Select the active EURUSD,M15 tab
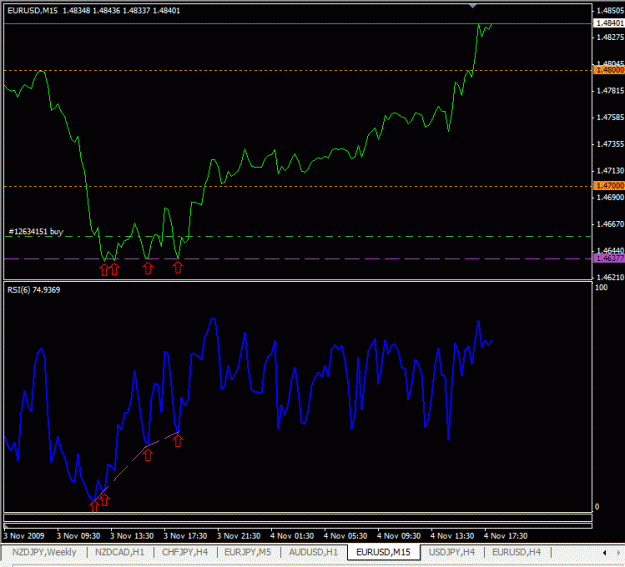Image resolution: width=625 pixels, height=567 pixels. coord(383,552)
